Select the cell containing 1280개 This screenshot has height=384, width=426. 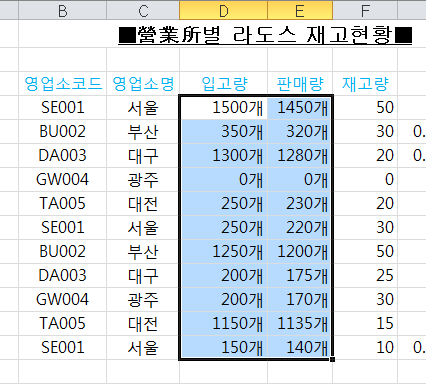pyautogui.click(x=300, y=155)
